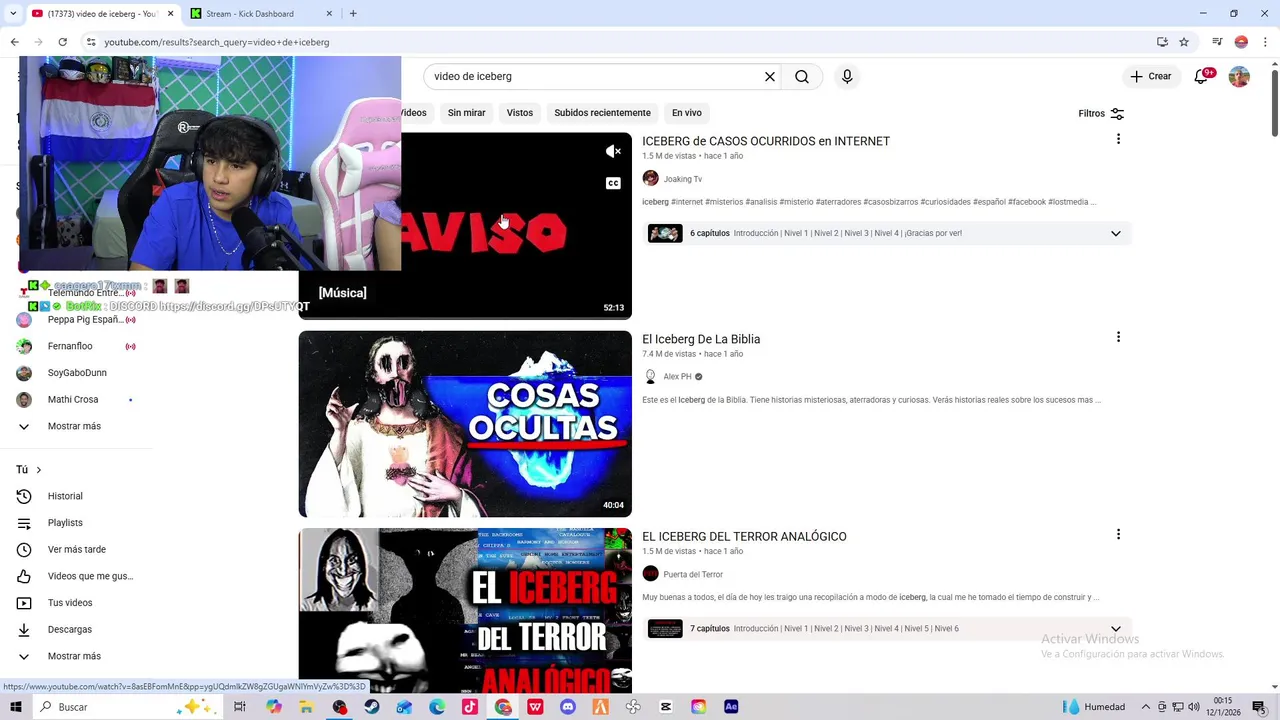This screenshot has height=720, width=1280.
Task: Start voice search with the microphone icon
Action: (x=847, y=77)
